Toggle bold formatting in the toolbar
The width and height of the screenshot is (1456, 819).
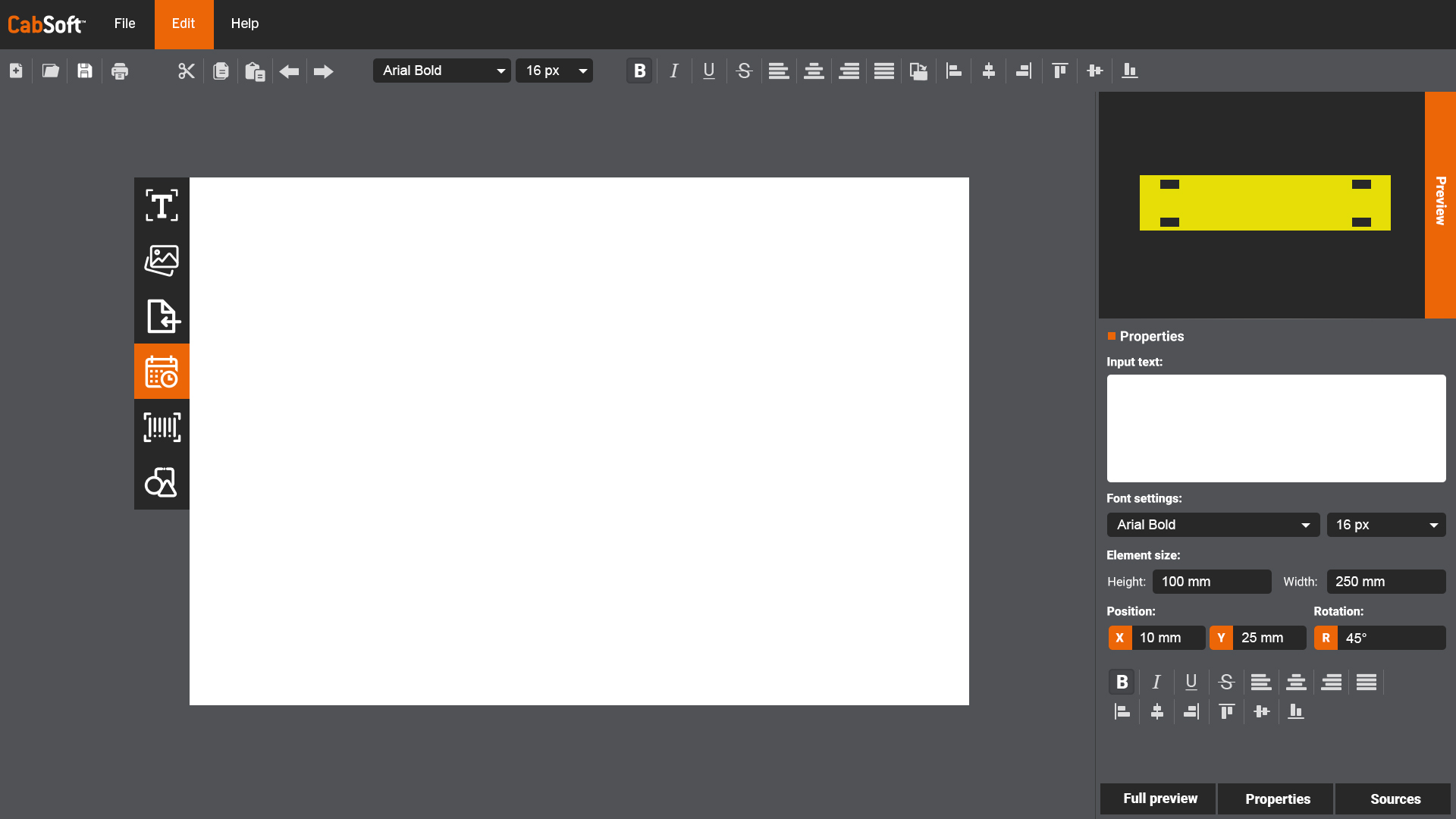coord(639,71)
